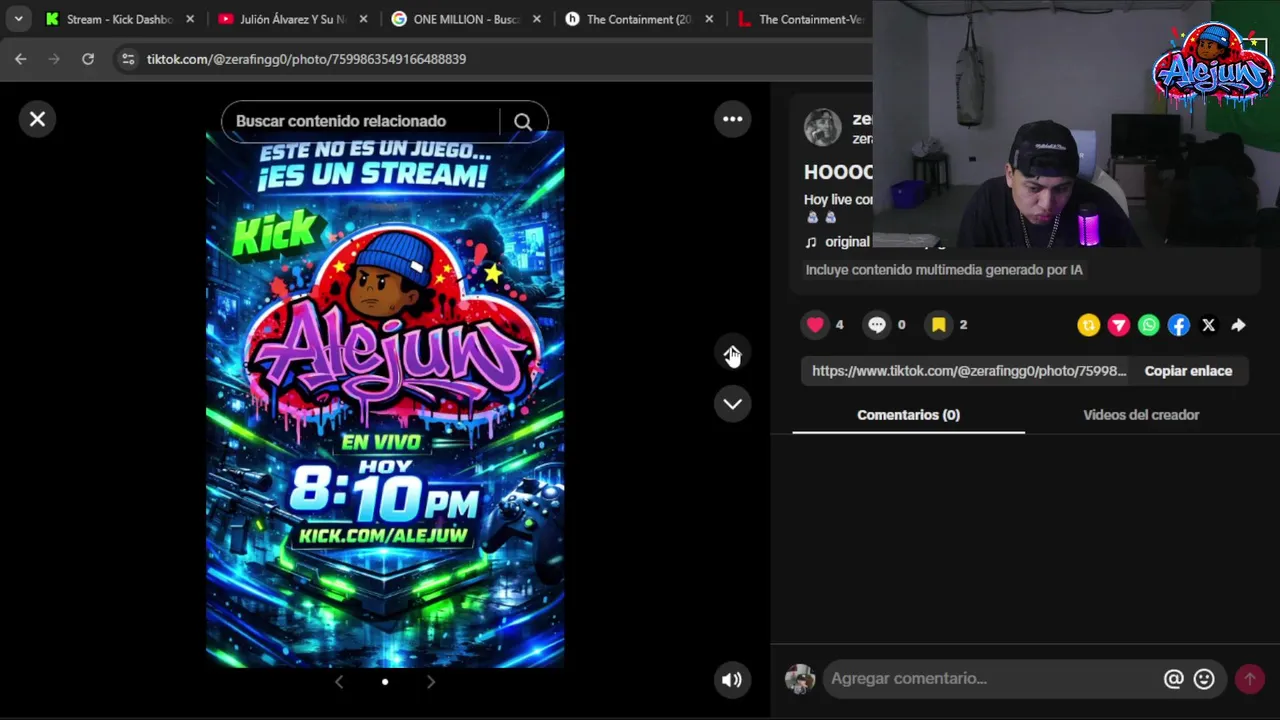Show previous photo with left arrow
Image resolution: width=1280 pixels, height=720 pixels.
[x=339, y=681]
